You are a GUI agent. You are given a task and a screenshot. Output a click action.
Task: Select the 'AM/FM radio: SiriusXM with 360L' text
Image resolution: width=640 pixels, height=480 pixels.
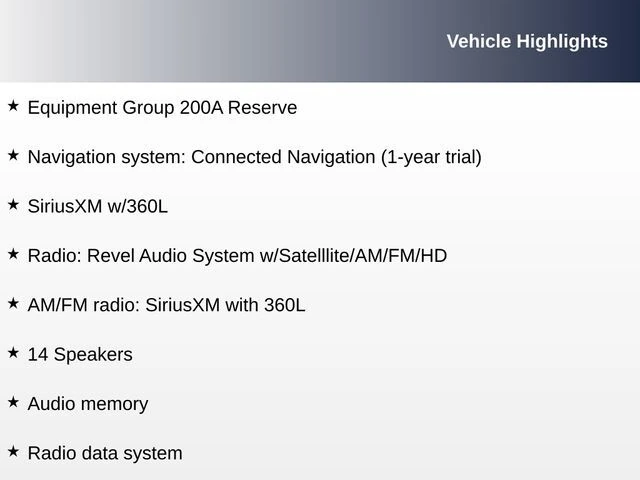166,305
